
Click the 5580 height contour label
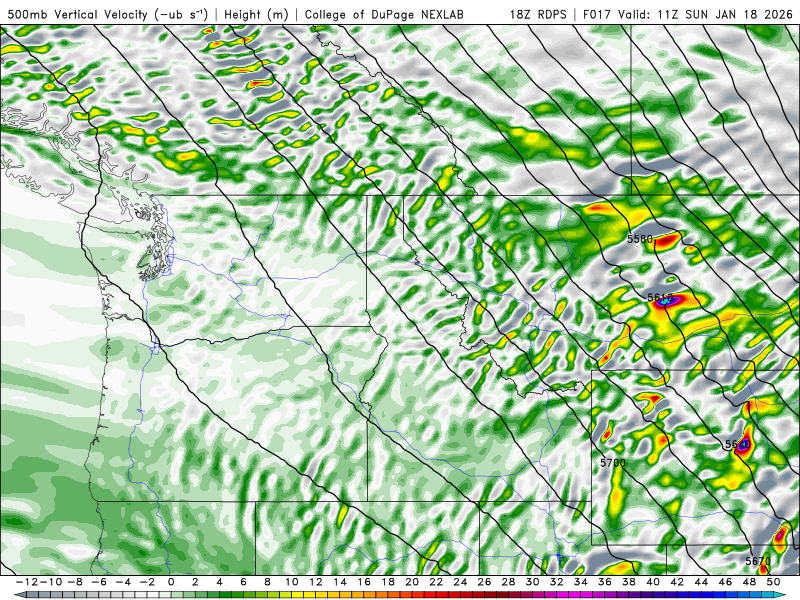[640, 239]
